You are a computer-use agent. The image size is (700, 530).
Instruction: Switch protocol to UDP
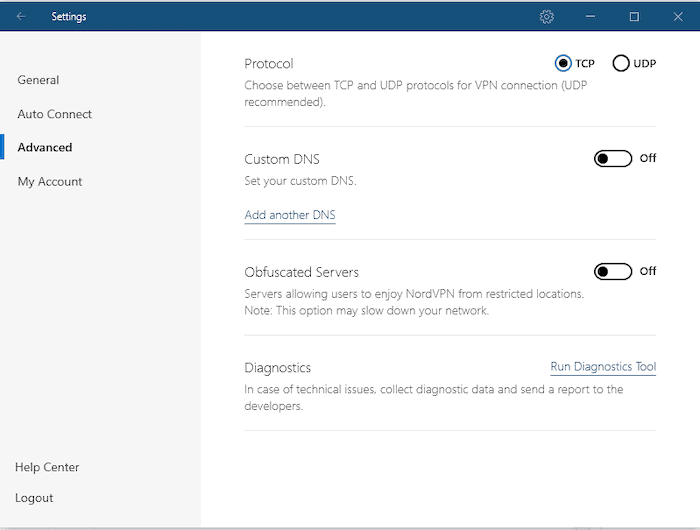[x=621, y=64]
